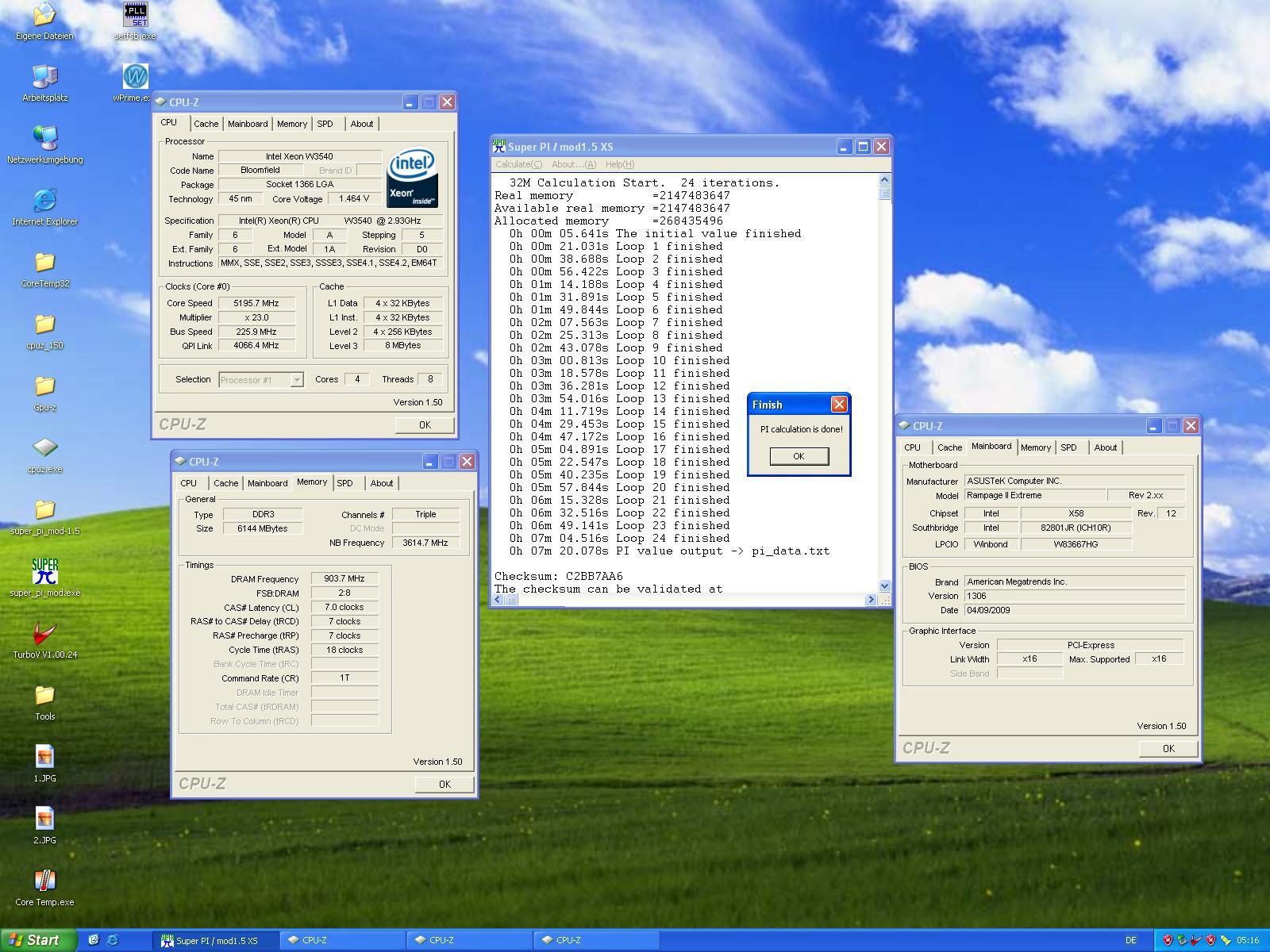Viewport: 1270px width, 952px height.
Task: Switch to the Cache tab in the CPU window
Action: click(x=206, y=124)
